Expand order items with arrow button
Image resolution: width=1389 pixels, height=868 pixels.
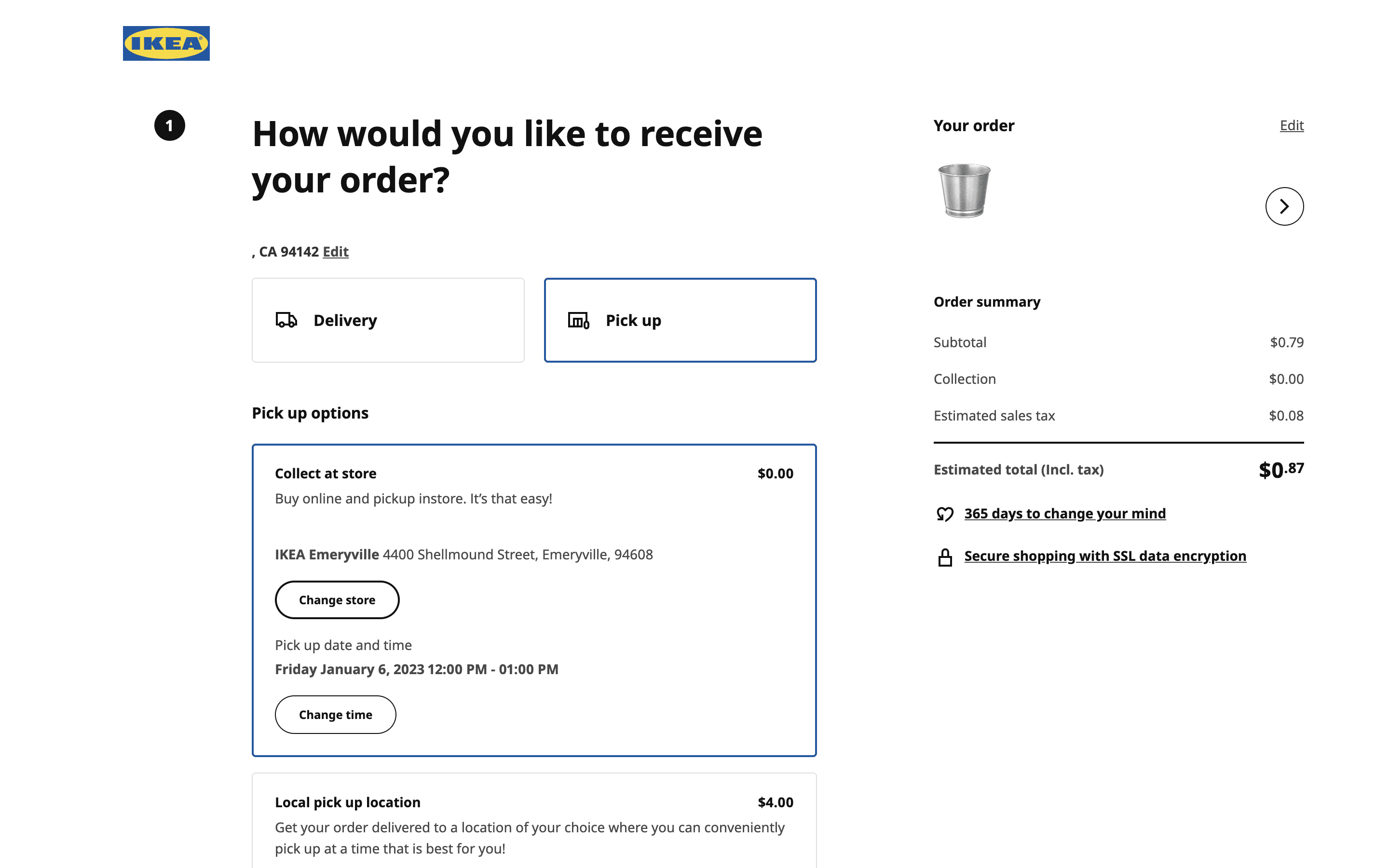tap(1284, 206)
